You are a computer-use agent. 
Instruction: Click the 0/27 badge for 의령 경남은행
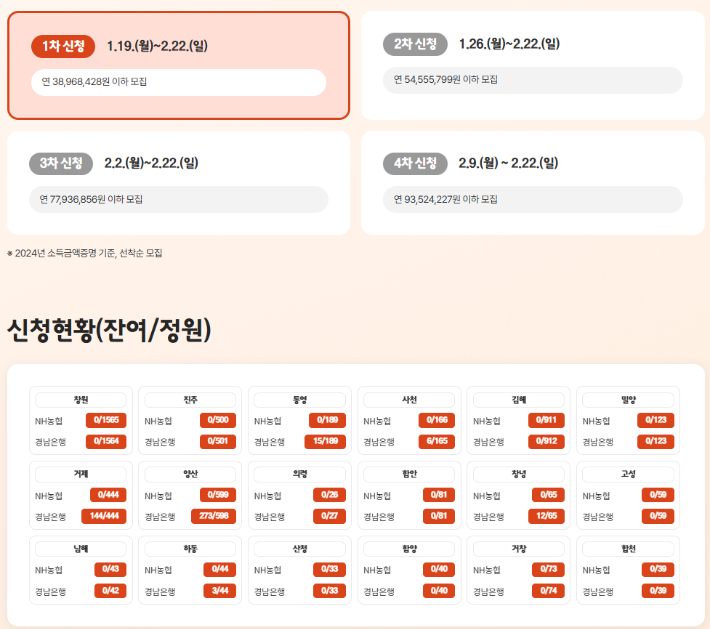[x=329, y=516]
